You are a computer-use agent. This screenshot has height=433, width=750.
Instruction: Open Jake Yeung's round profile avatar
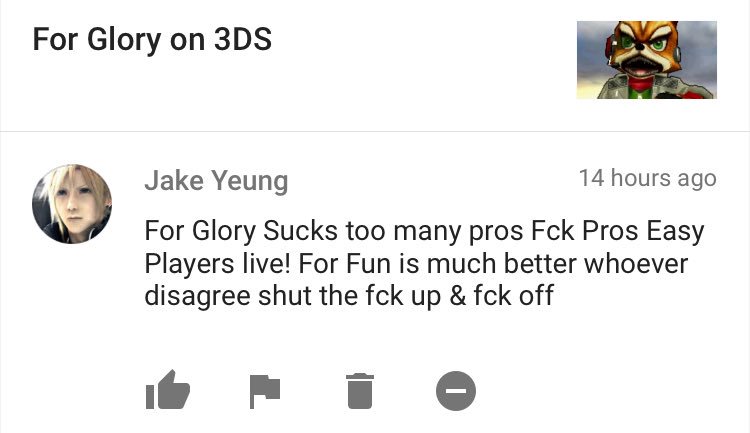click(x=72, y=204)
